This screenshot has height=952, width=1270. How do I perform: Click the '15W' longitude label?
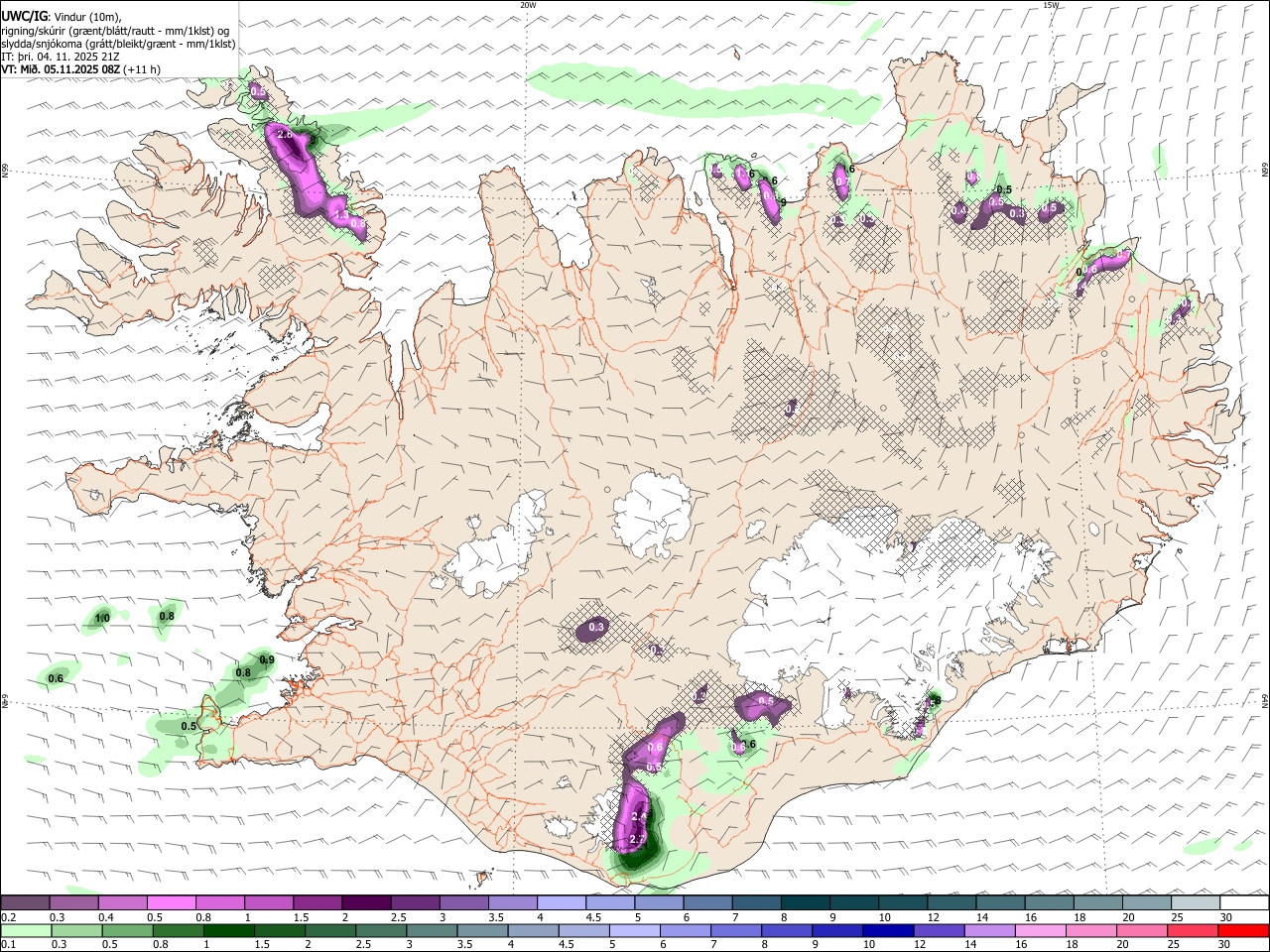coord(1051,4)
